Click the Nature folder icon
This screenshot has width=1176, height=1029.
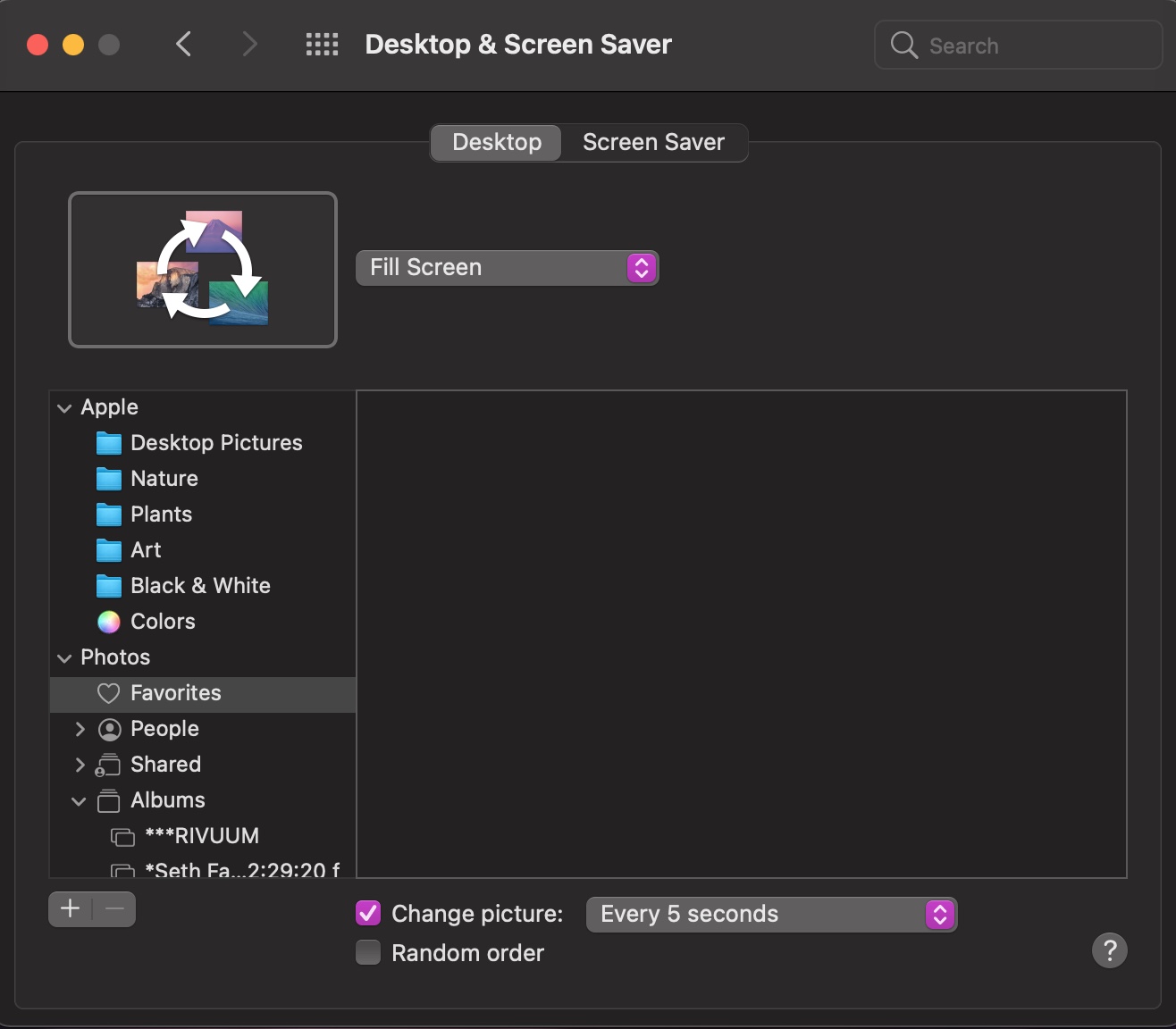click(109, 479)
